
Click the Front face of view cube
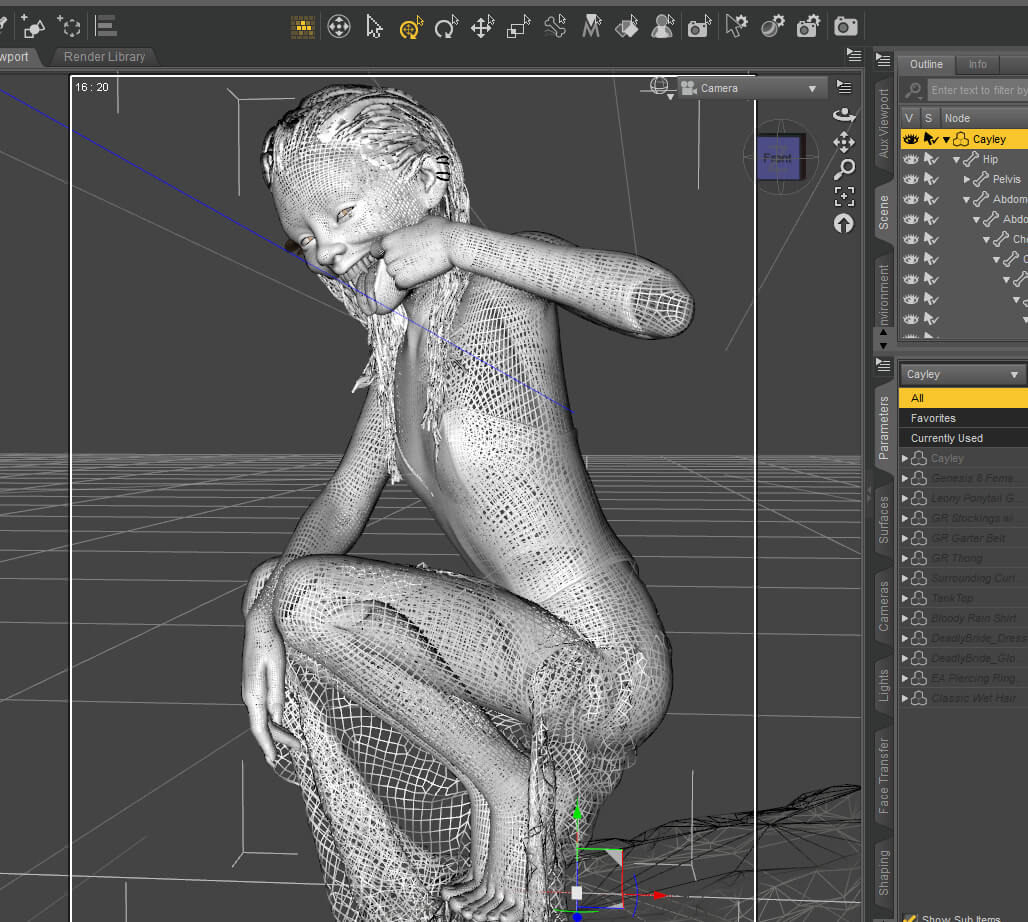pos(779,158)
